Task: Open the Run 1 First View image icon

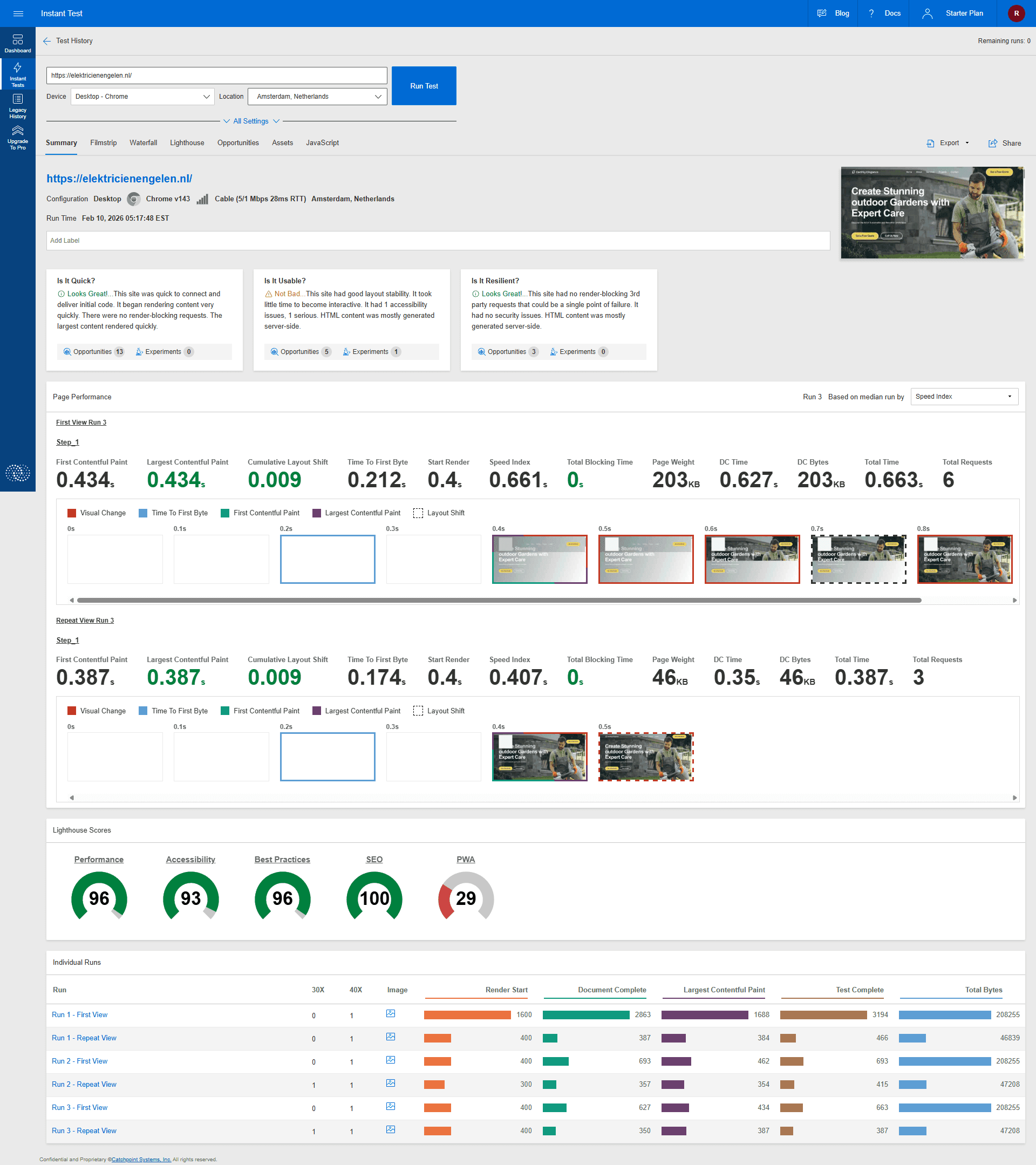Action: pyautogui.click(x=390, y=1013)
